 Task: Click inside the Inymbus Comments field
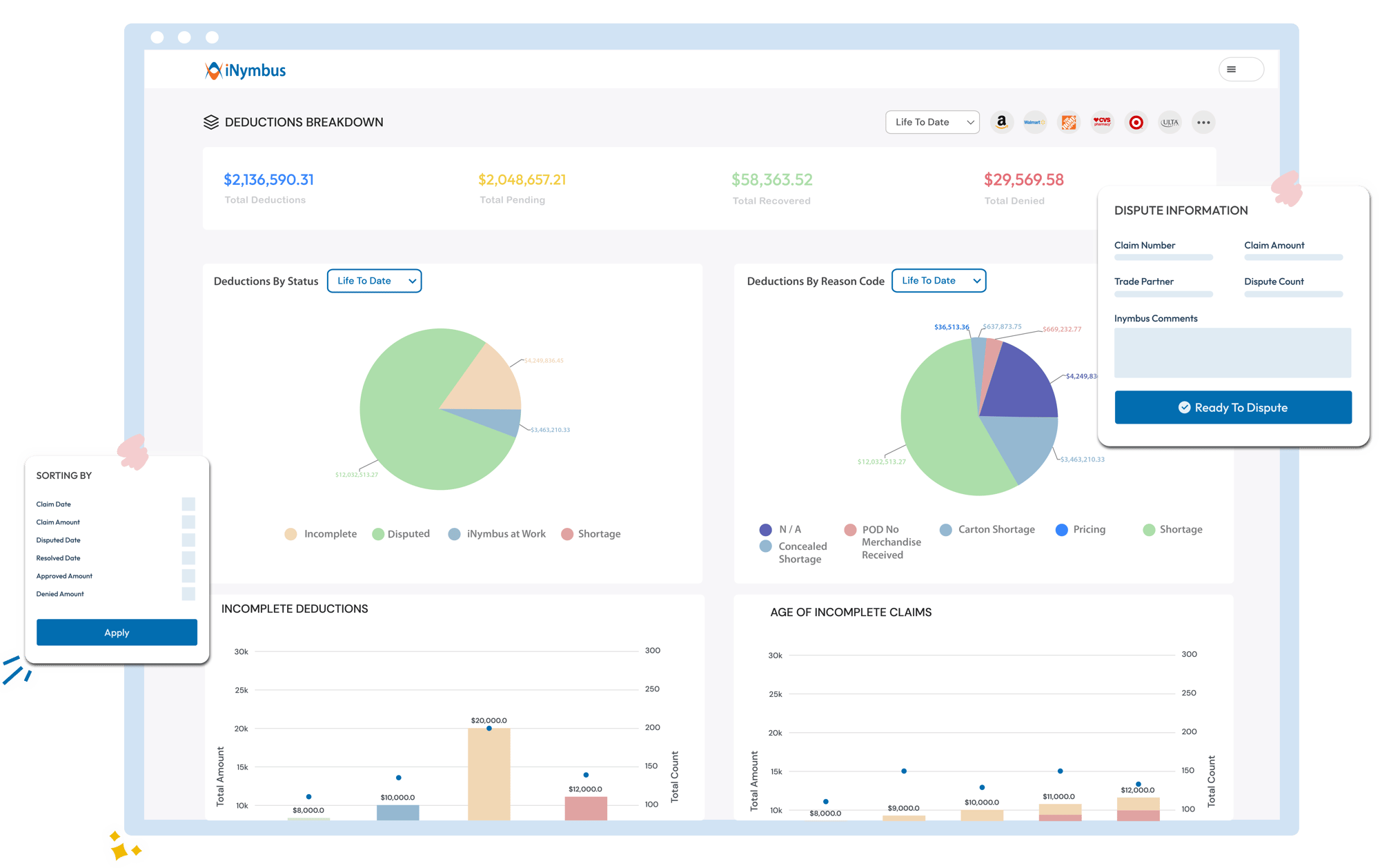[x=1232, y=353]
